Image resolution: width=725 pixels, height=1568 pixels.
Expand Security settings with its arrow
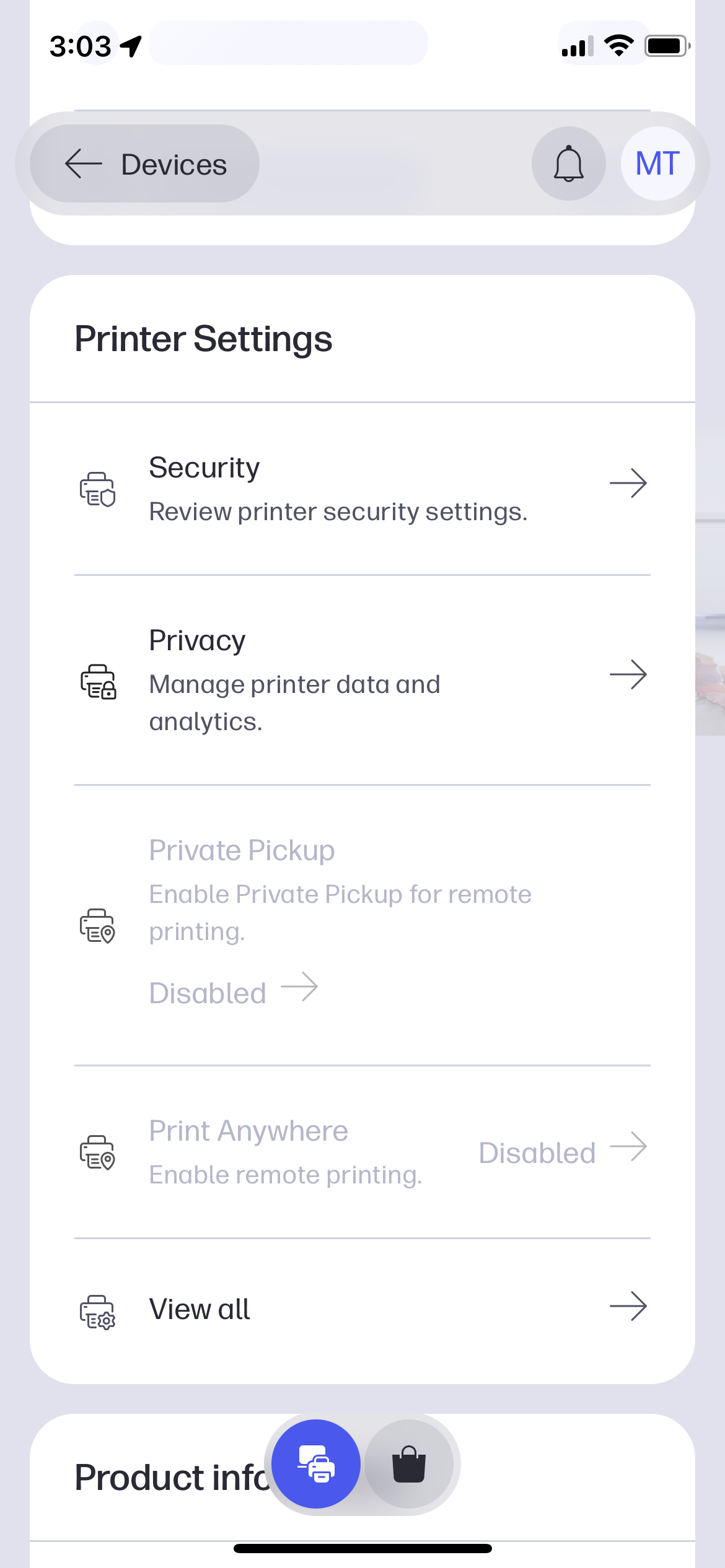(x=628, y=483)
